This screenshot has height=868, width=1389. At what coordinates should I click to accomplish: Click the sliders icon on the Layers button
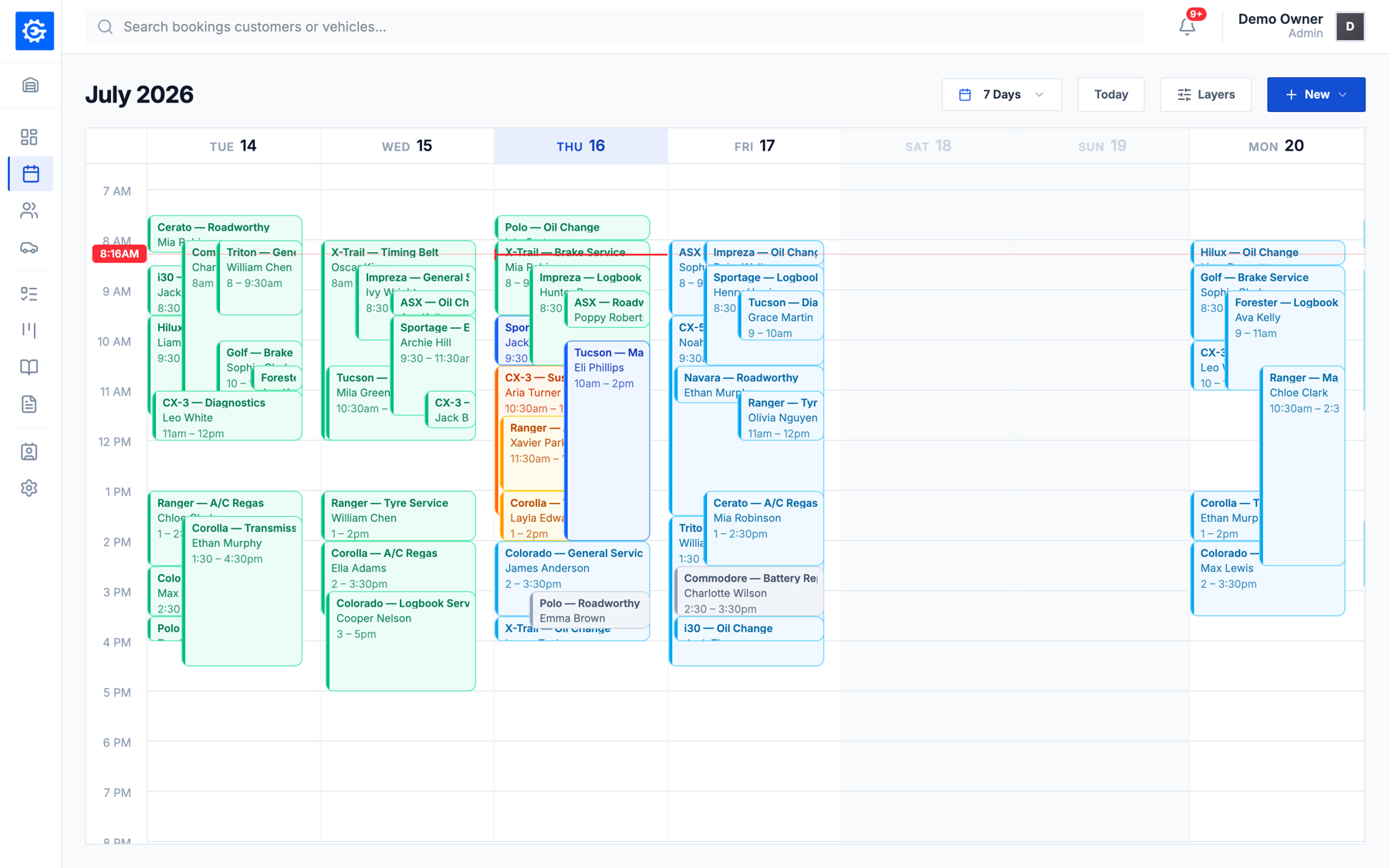pos(1184,94)
